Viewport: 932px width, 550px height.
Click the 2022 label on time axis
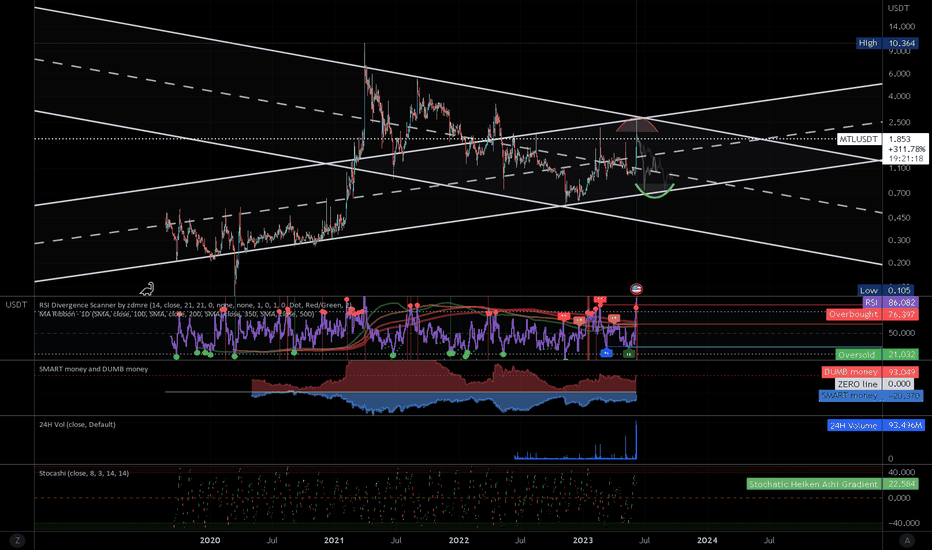click(x=459, y=540)
